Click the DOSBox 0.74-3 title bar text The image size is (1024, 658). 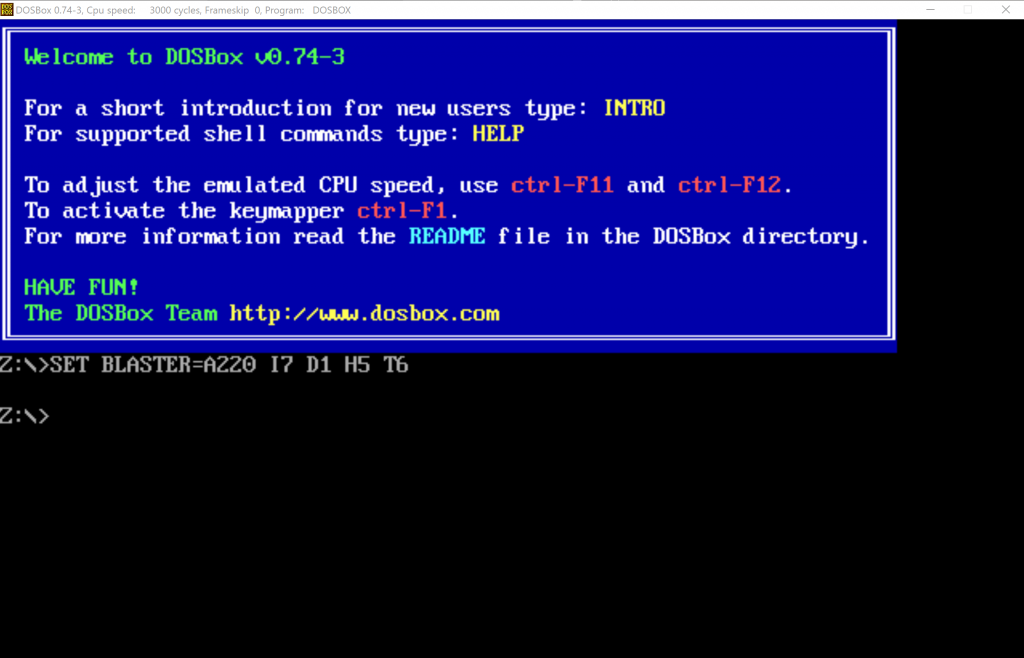(x=49, y=10)
